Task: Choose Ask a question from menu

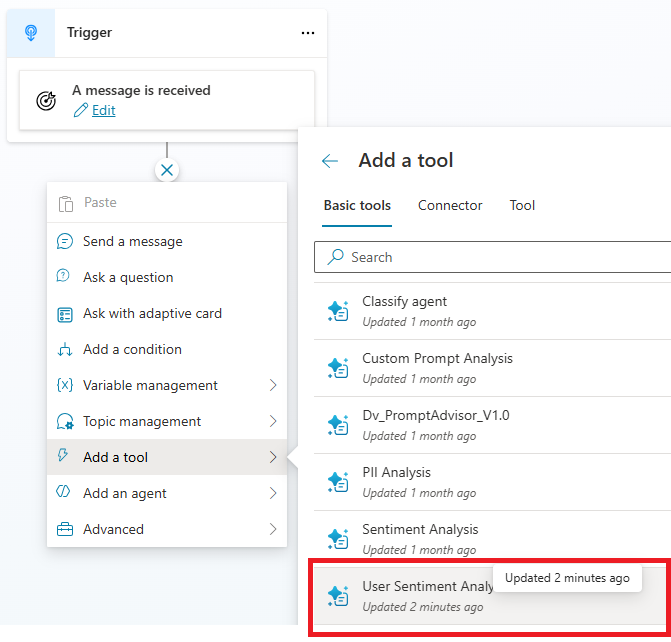Action: point(128,277)
